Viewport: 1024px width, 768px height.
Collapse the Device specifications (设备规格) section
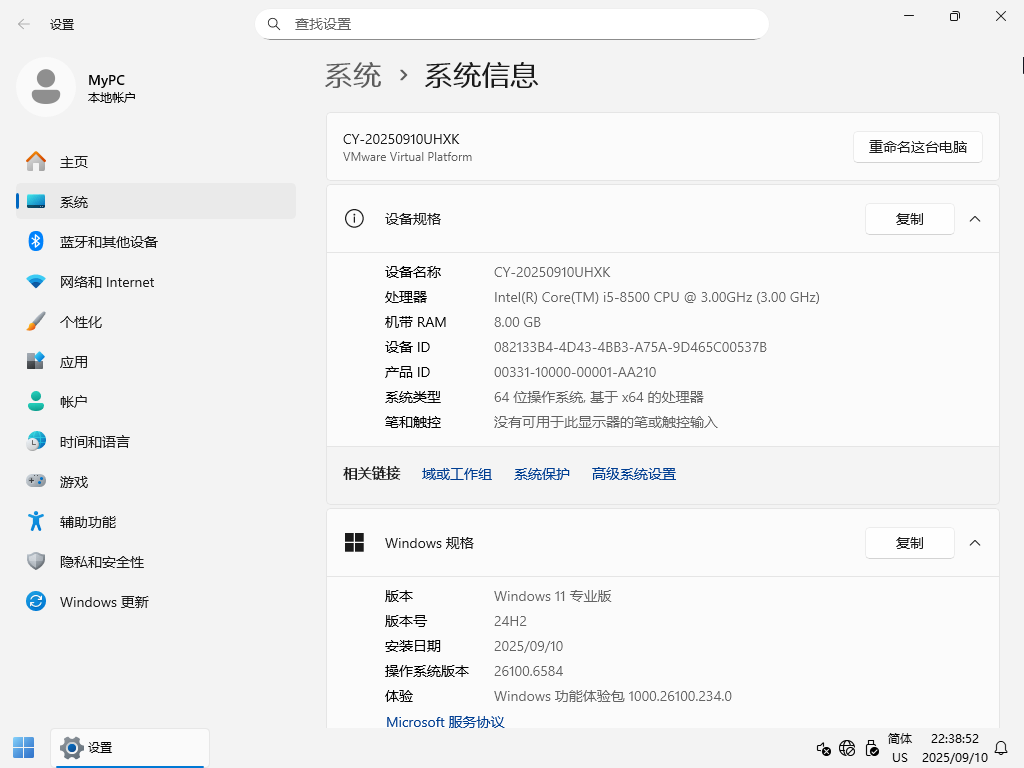click(975, 219)
